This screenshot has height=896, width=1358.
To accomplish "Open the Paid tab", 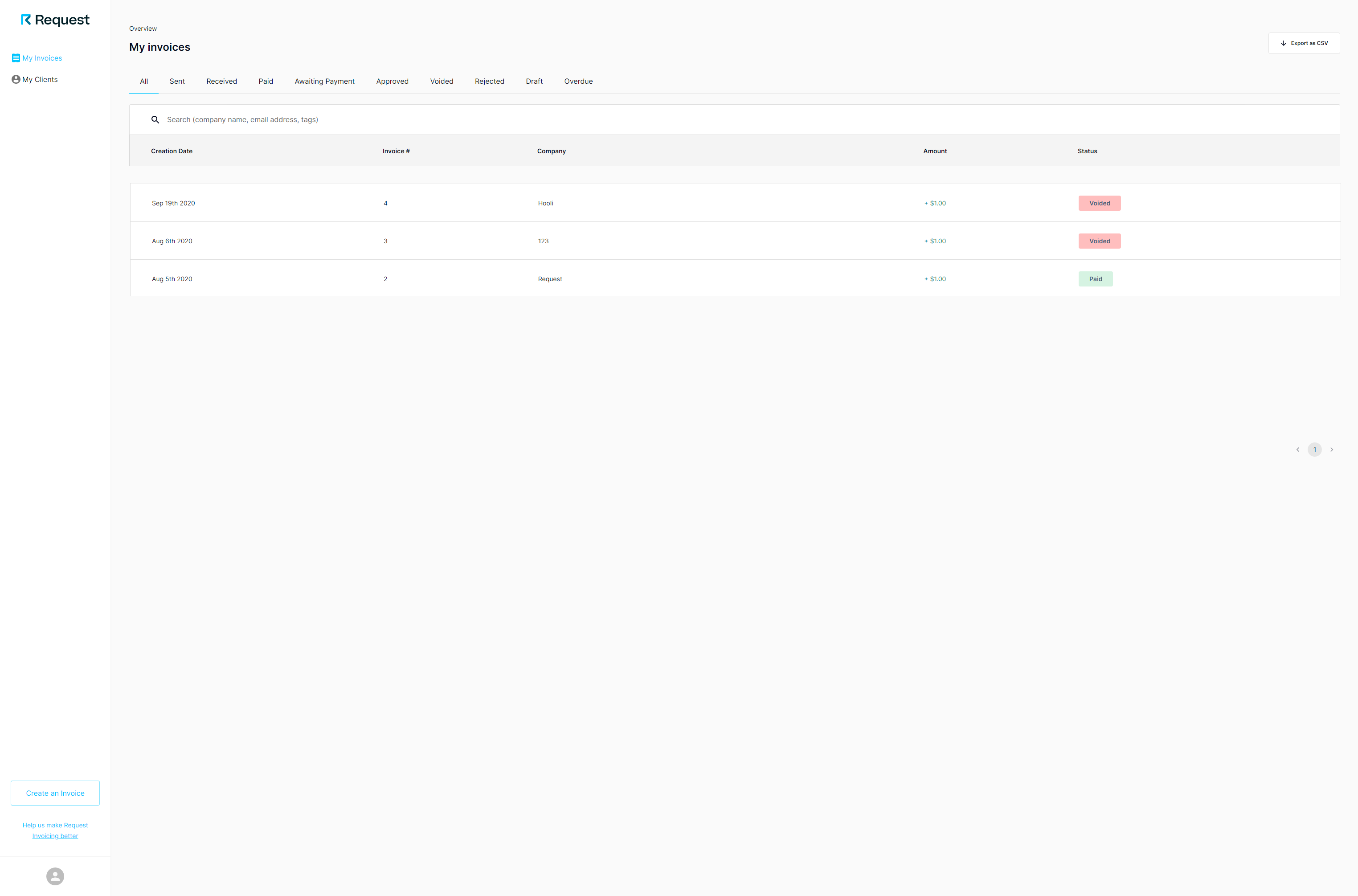I will [266, 81].
